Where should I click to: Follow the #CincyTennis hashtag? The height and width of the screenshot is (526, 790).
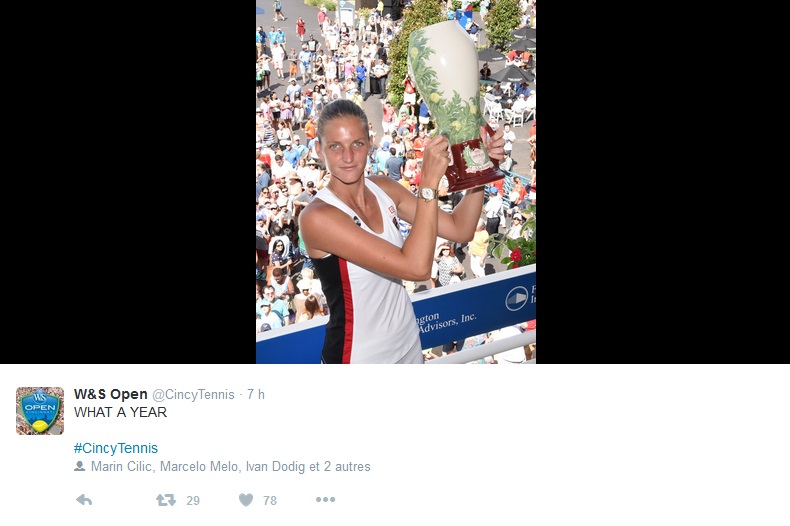pyautogui.click(x=116, y=448)
